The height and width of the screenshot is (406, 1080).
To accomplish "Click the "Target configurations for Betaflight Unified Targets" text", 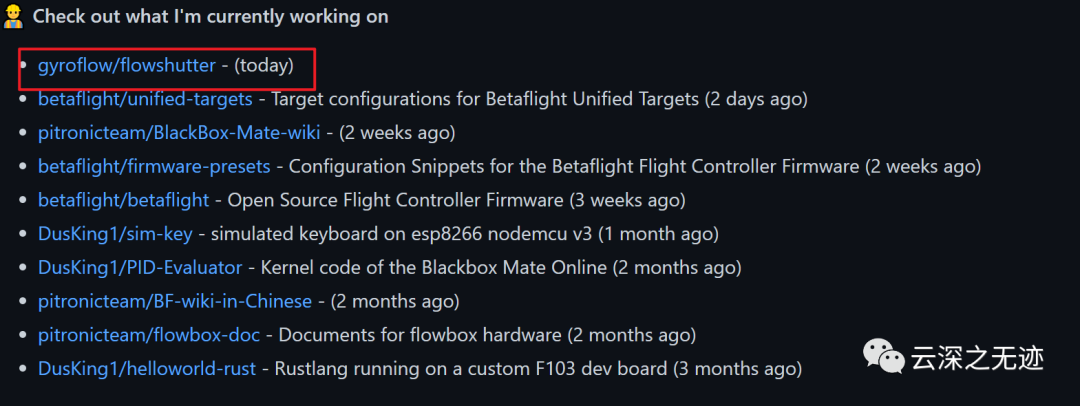I will tap(485, 99).
